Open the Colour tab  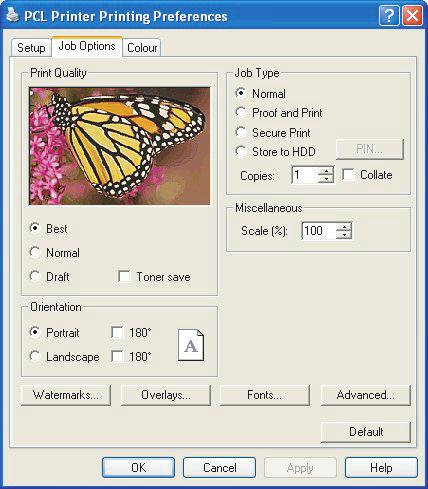click(142, 47)
